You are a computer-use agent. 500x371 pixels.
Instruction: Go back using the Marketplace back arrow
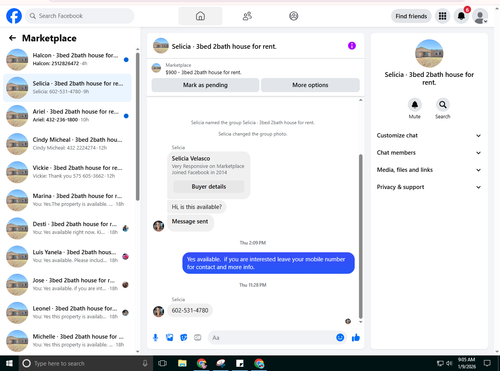click(12, 38)
